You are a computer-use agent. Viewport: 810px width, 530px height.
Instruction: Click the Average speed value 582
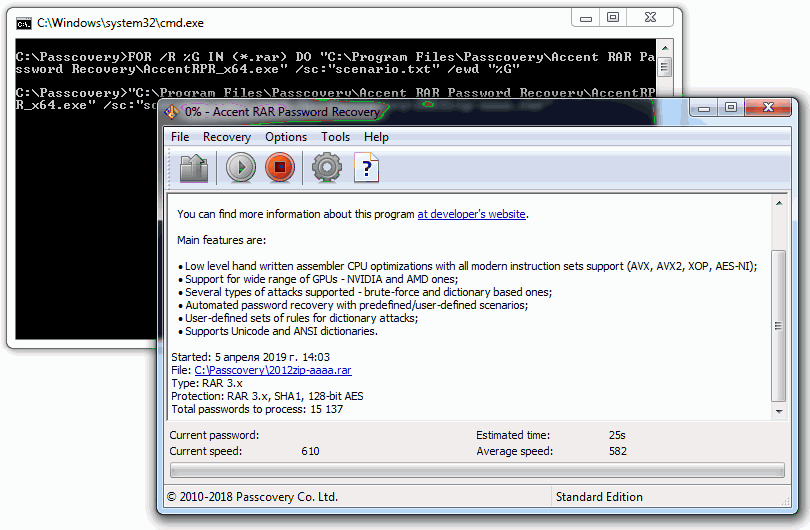(x=618, y=451)
